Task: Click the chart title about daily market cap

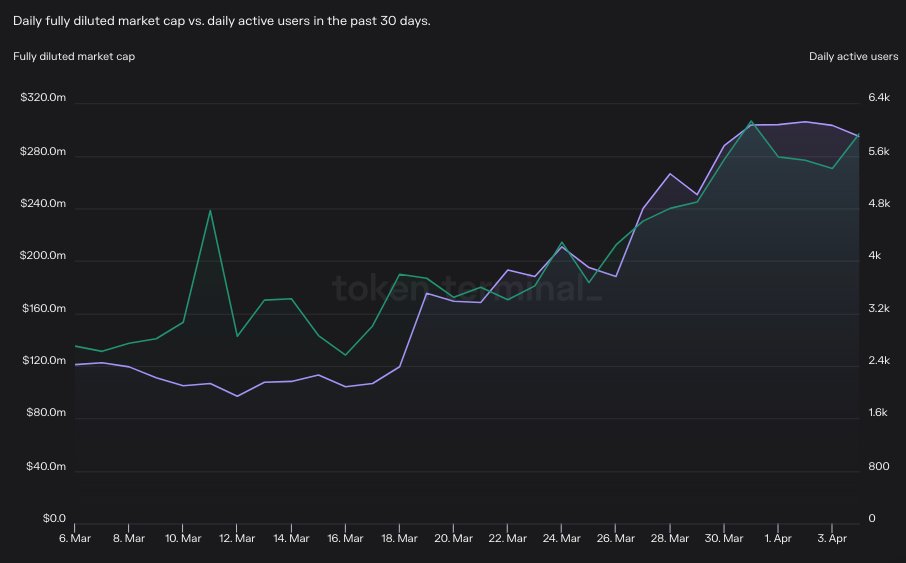Action: coord(221,21)
